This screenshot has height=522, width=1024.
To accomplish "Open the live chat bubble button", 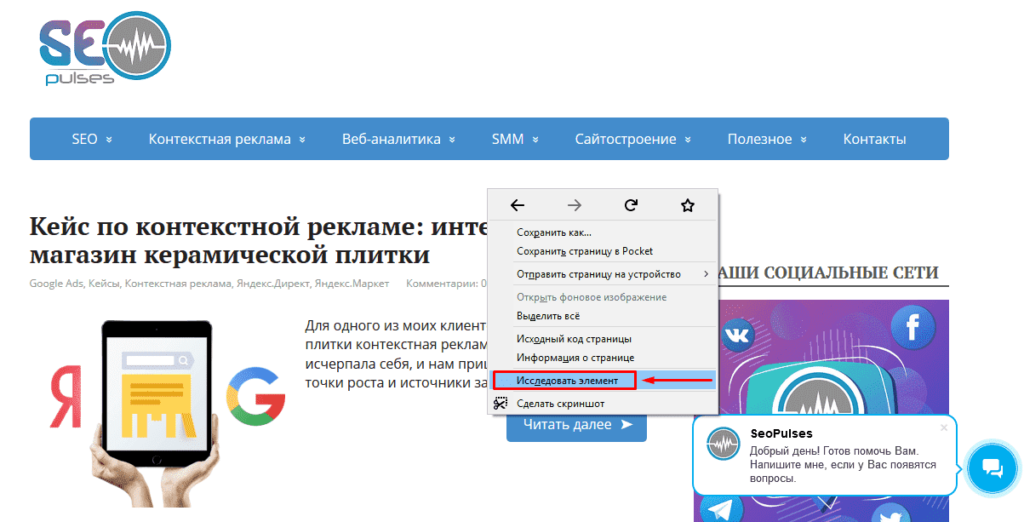I will tap(993, 468).
